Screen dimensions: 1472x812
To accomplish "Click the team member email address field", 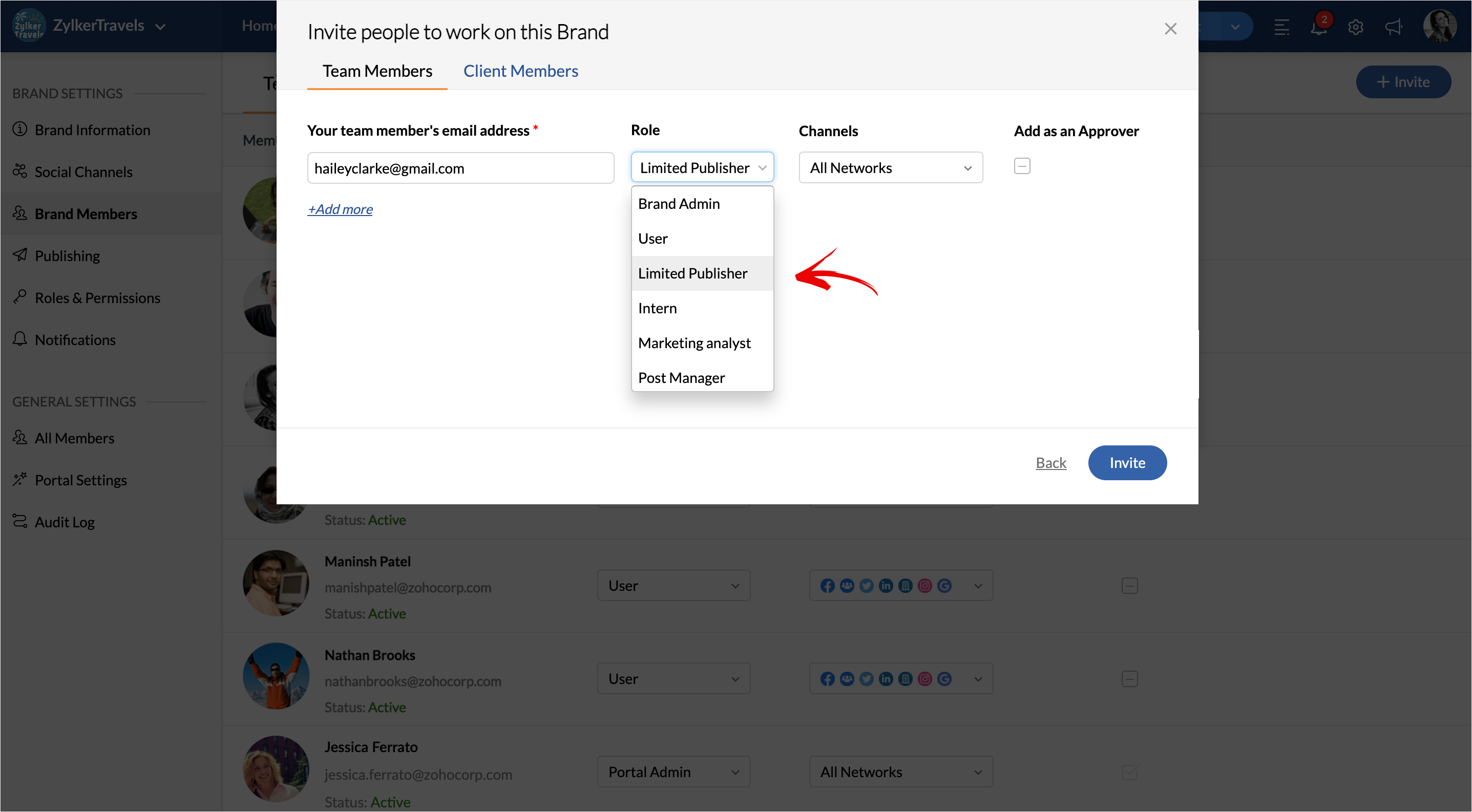I will pos(460,168).
